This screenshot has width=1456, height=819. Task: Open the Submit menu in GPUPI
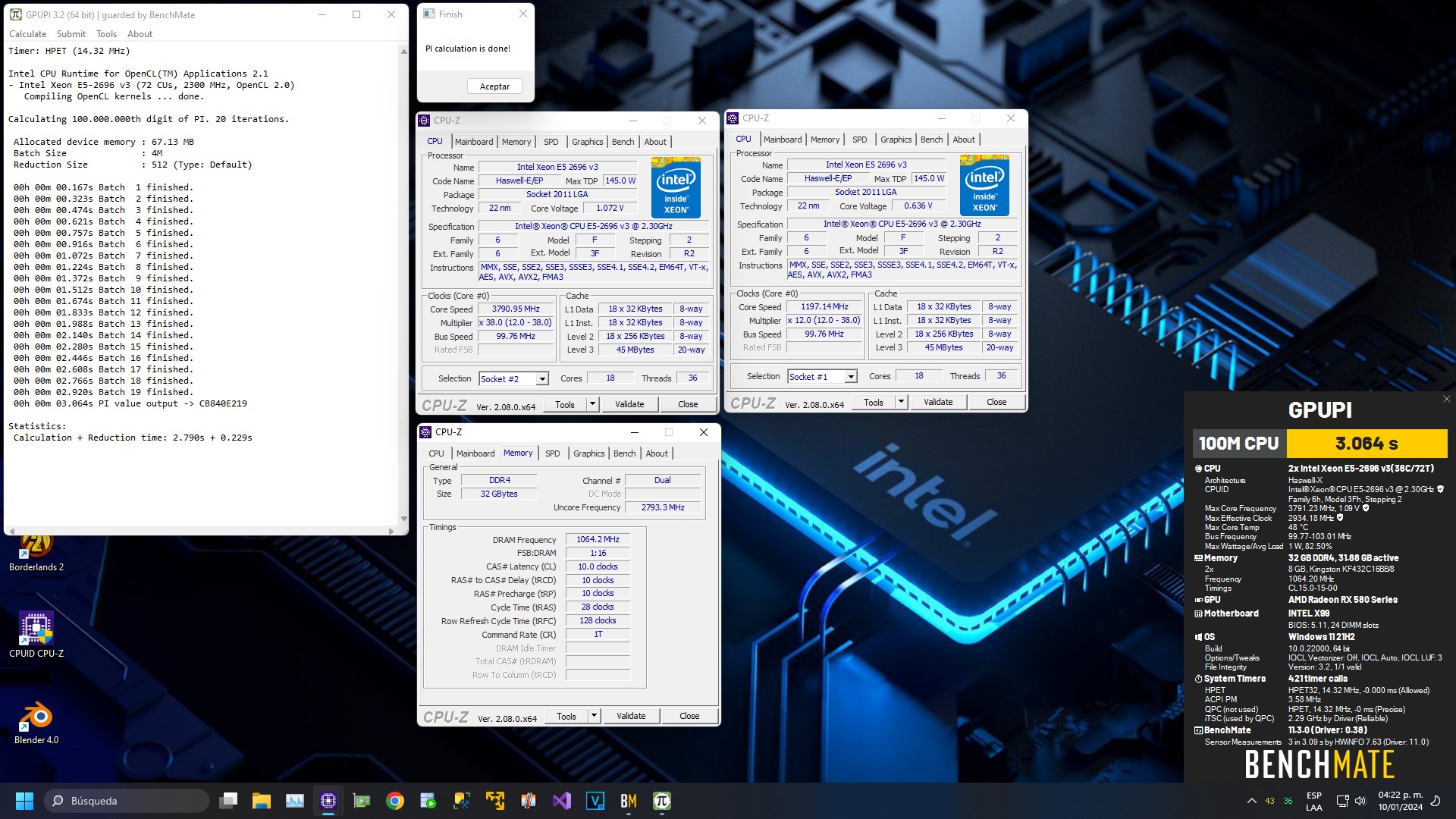coord(71,34)
